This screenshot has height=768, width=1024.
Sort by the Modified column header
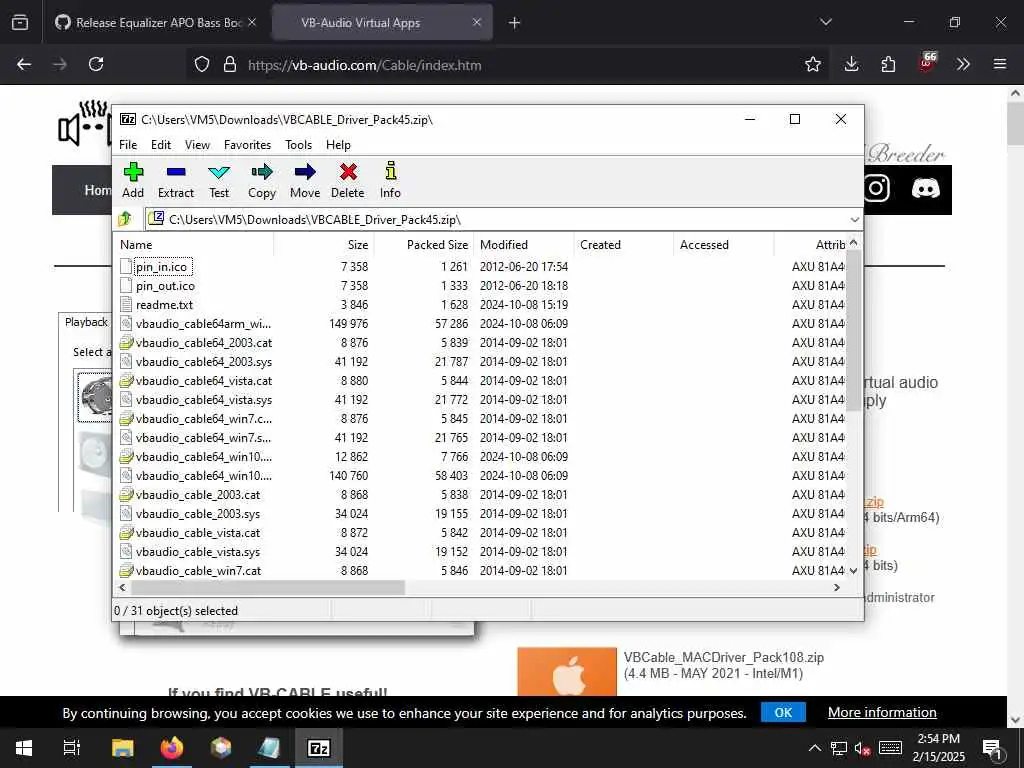click(x=524, y=245)
